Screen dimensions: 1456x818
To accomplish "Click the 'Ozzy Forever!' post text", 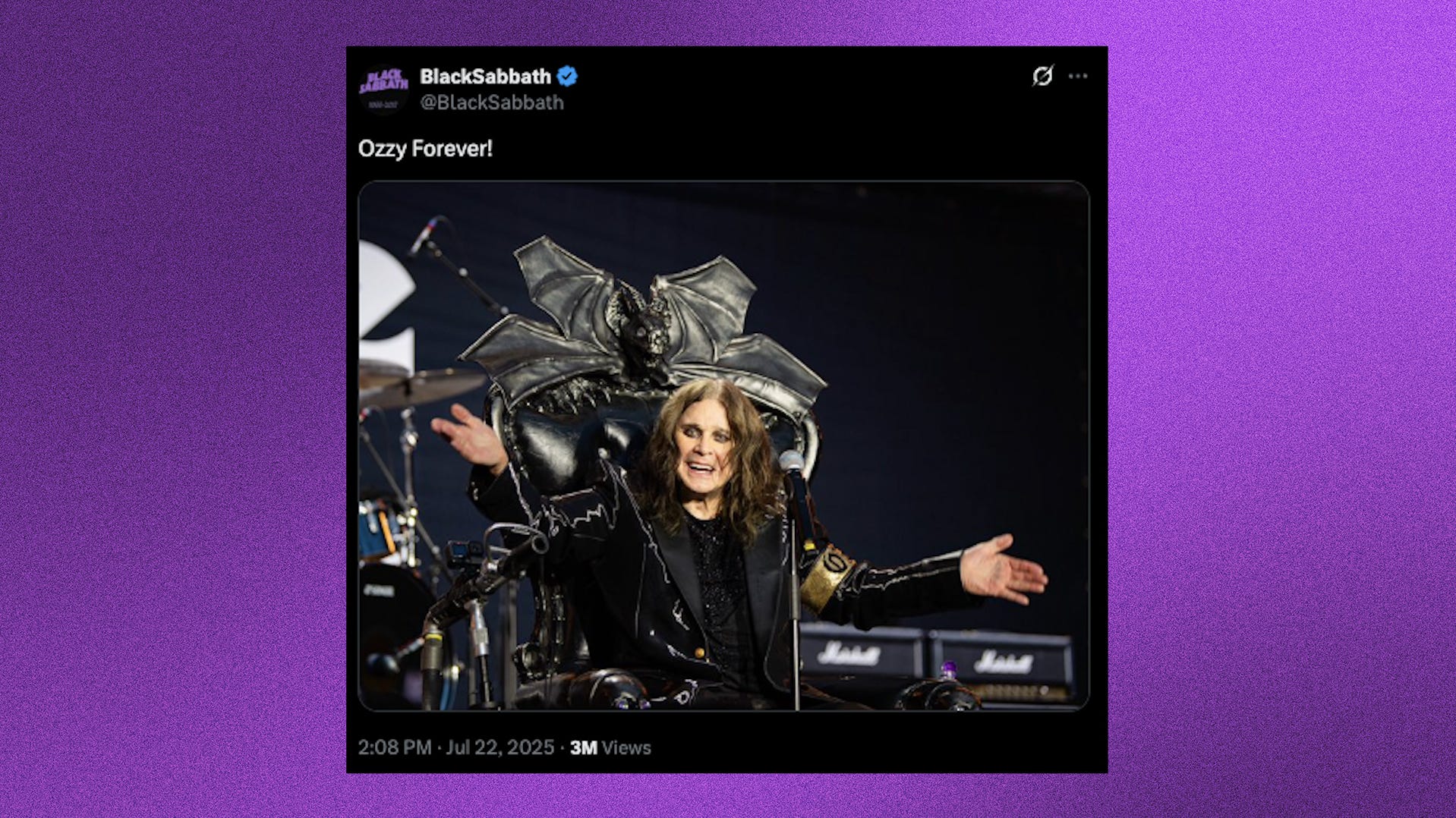I will 425,148.
